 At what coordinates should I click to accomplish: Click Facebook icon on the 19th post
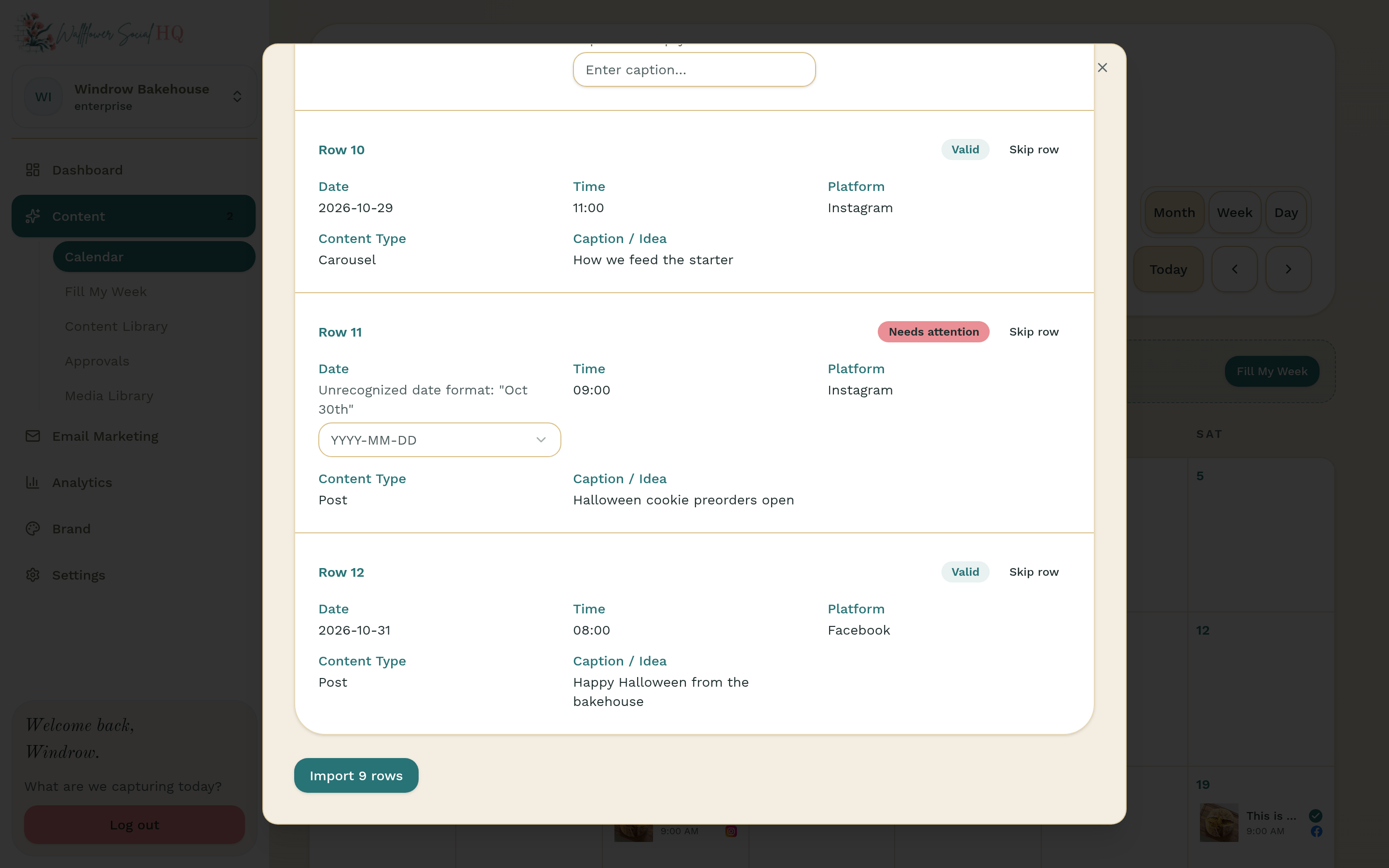tap(1316, 831)
